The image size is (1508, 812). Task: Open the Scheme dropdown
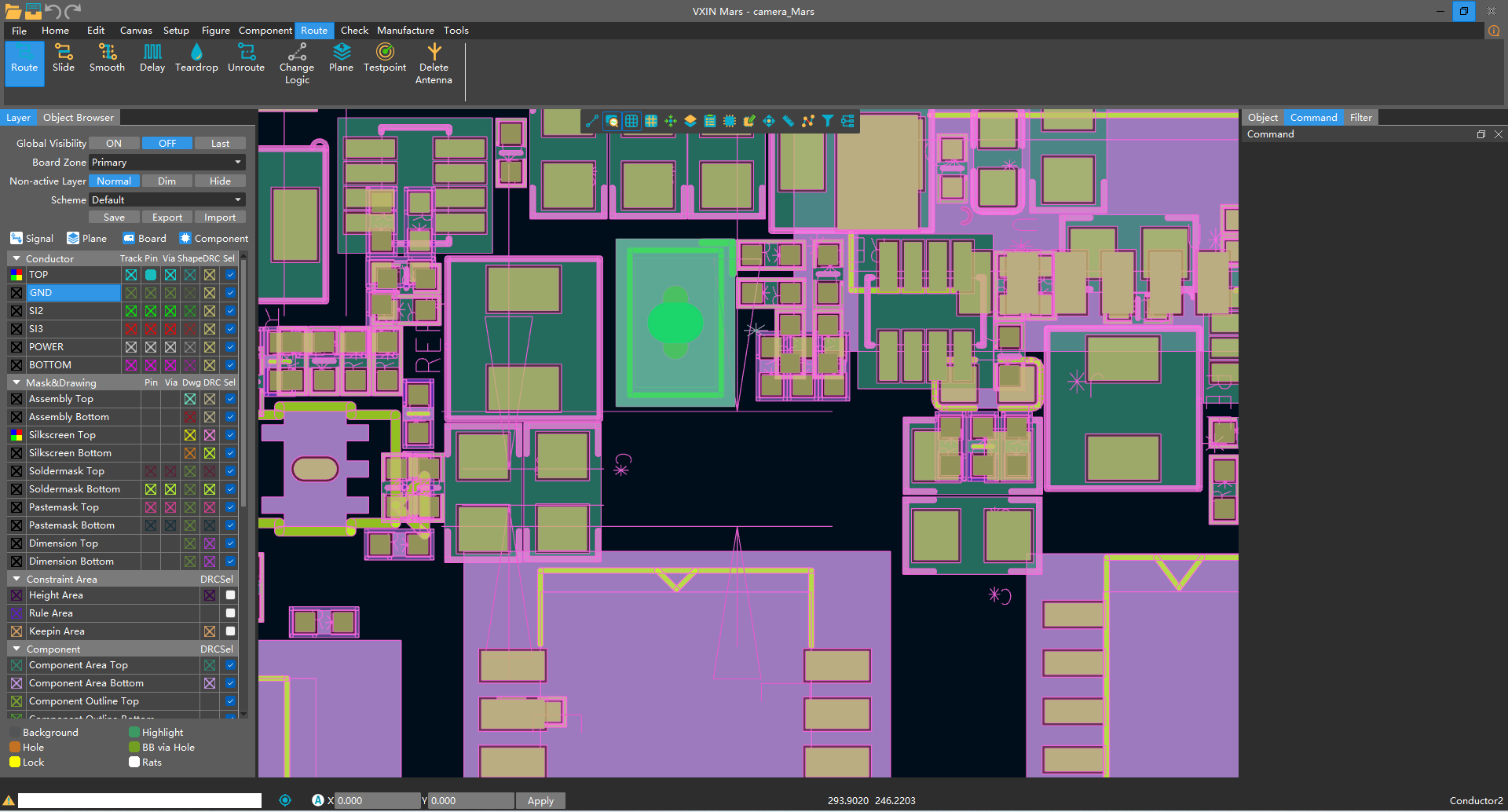(x=167, y=200)
